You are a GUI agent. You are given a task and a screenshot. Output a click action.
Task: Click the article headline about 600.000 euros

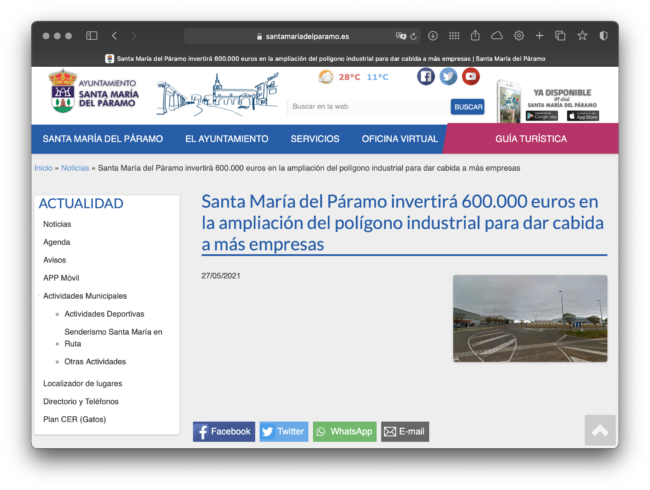click(x=403, y=223)
